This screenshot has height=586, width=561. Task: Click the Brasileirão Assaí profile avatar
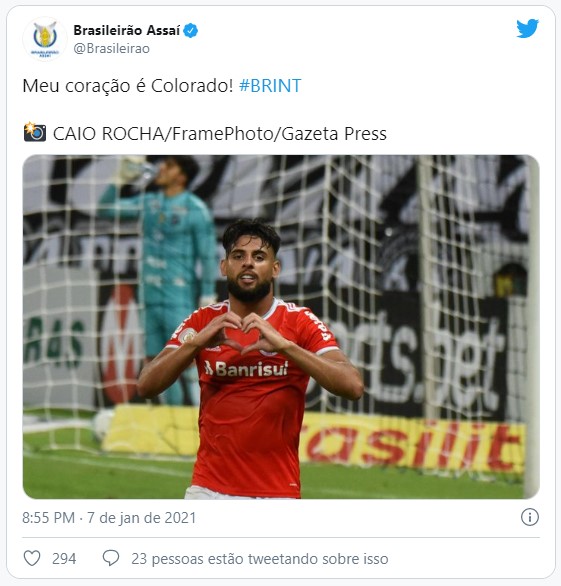(45, 39)
